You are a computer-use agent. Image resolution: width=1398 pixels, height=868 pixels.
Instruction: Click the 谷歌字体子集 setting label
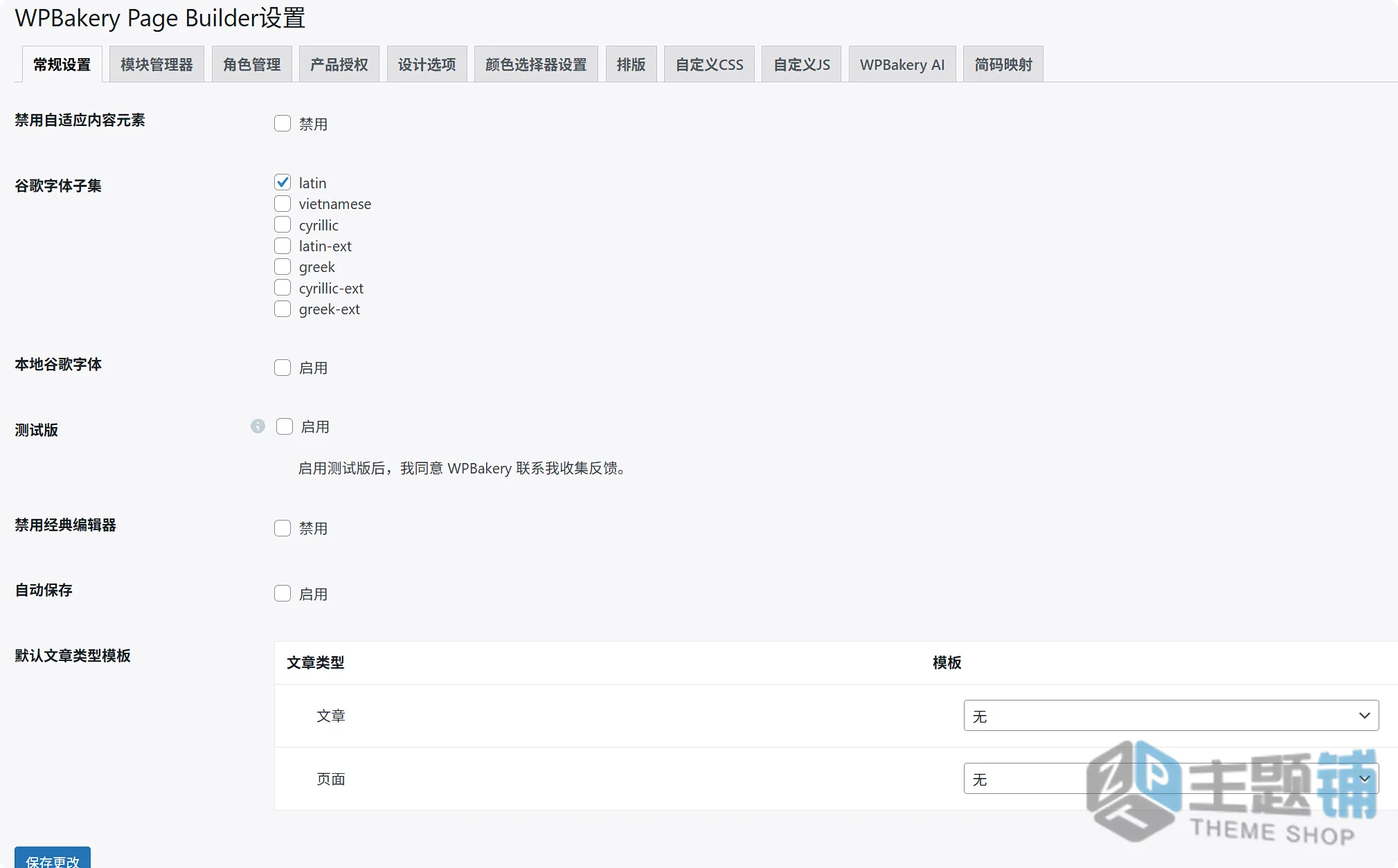[58, 186]
